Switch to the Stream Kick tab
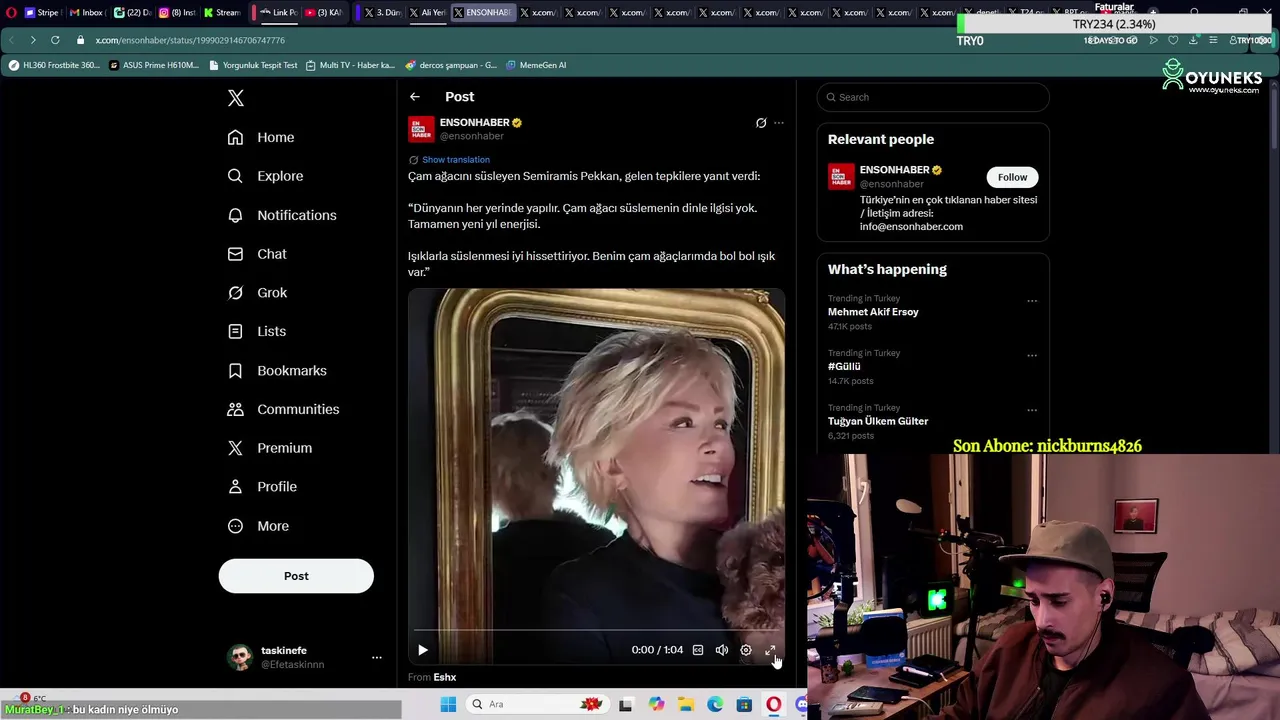This screenshot has height=720, width=1280. (x=222, y=13)
